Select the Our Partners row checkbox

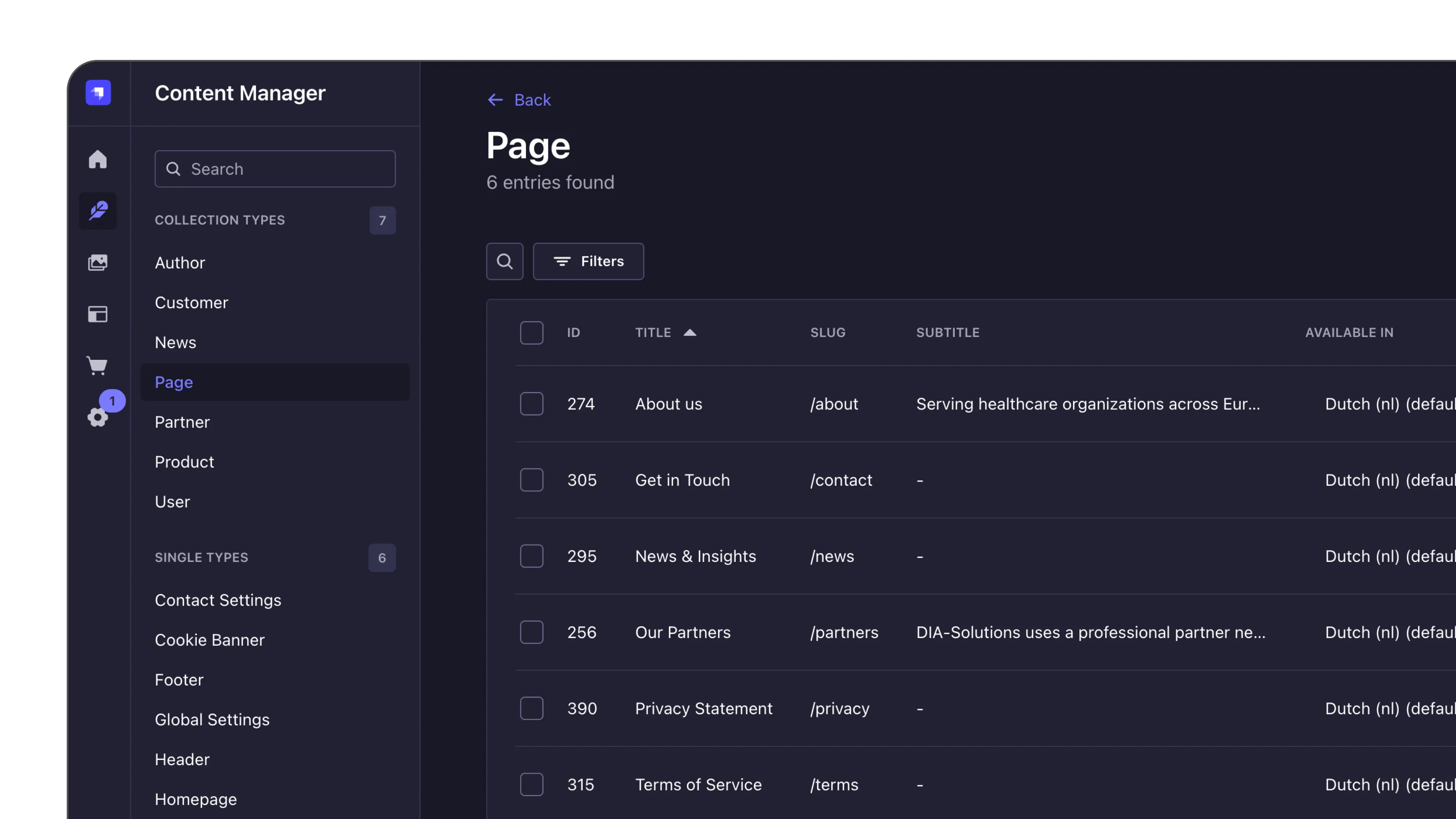pos(531,632)
